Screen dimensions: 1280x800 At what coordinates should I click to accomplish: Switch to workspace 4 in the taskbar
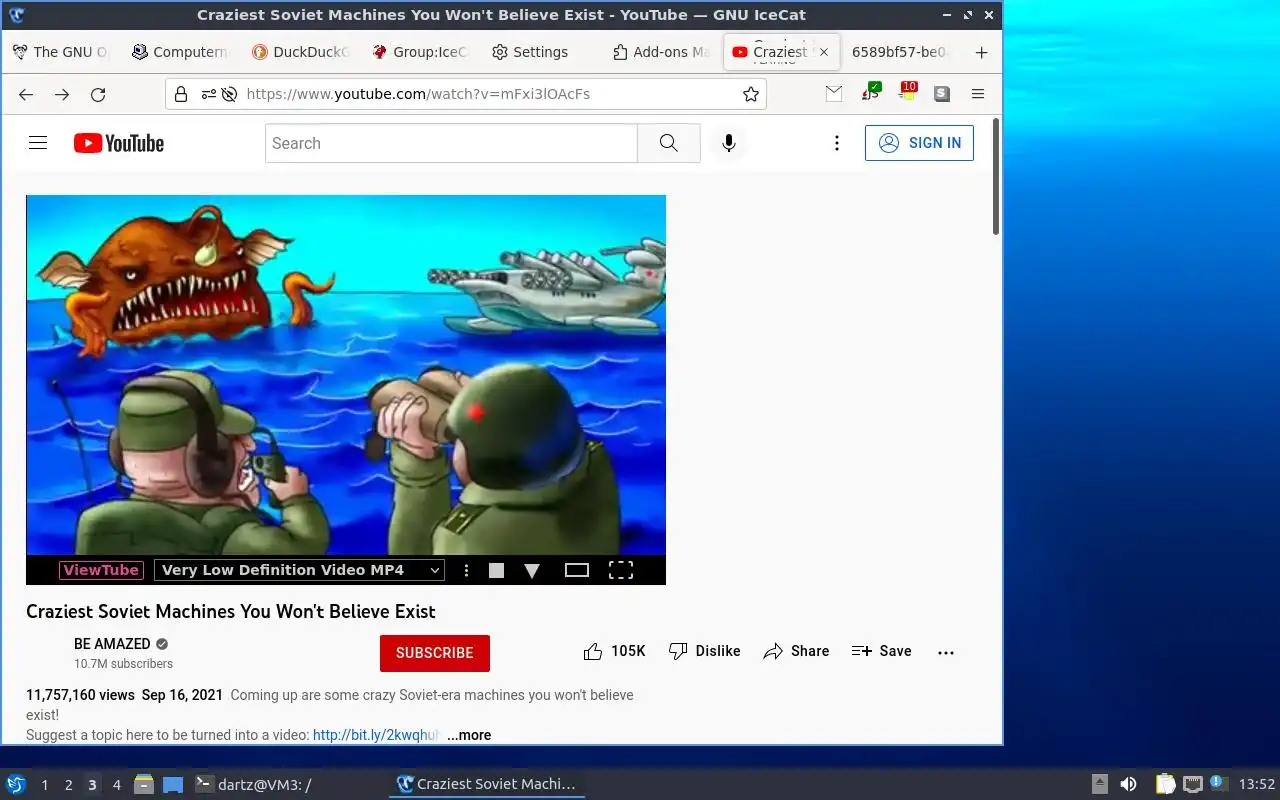tap(117, 785)
